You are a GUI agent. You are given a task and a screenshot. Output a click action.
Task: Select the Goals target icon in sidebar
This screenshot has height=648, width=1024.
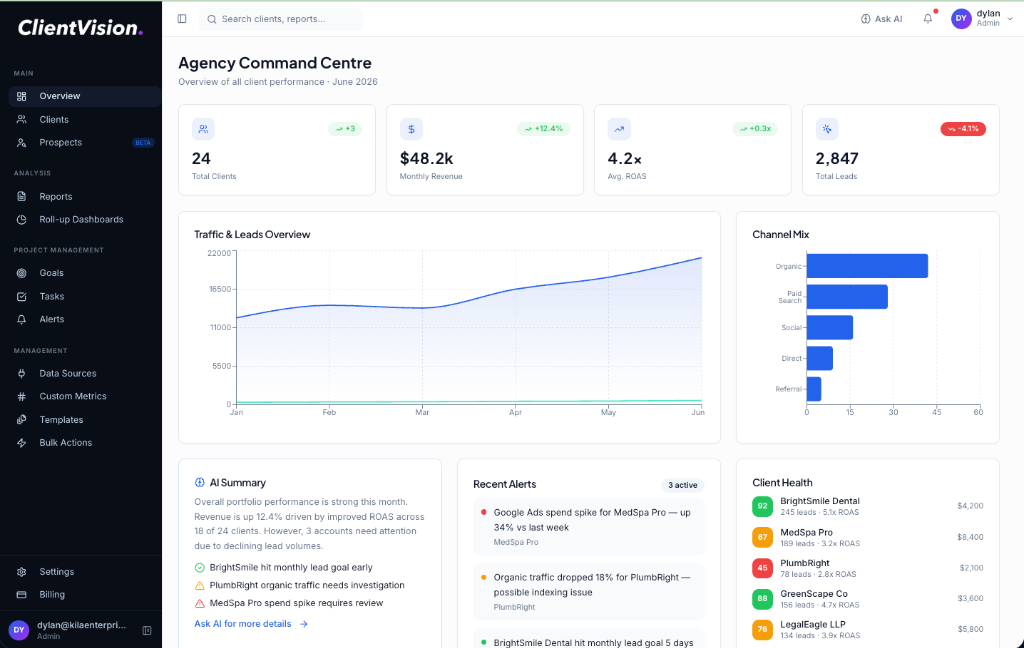tap(22, 272)
